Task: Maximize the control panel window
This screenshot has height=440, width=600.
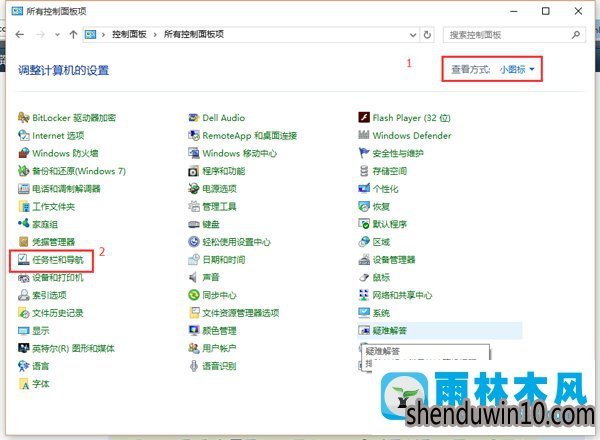Action: coord(546,11)
